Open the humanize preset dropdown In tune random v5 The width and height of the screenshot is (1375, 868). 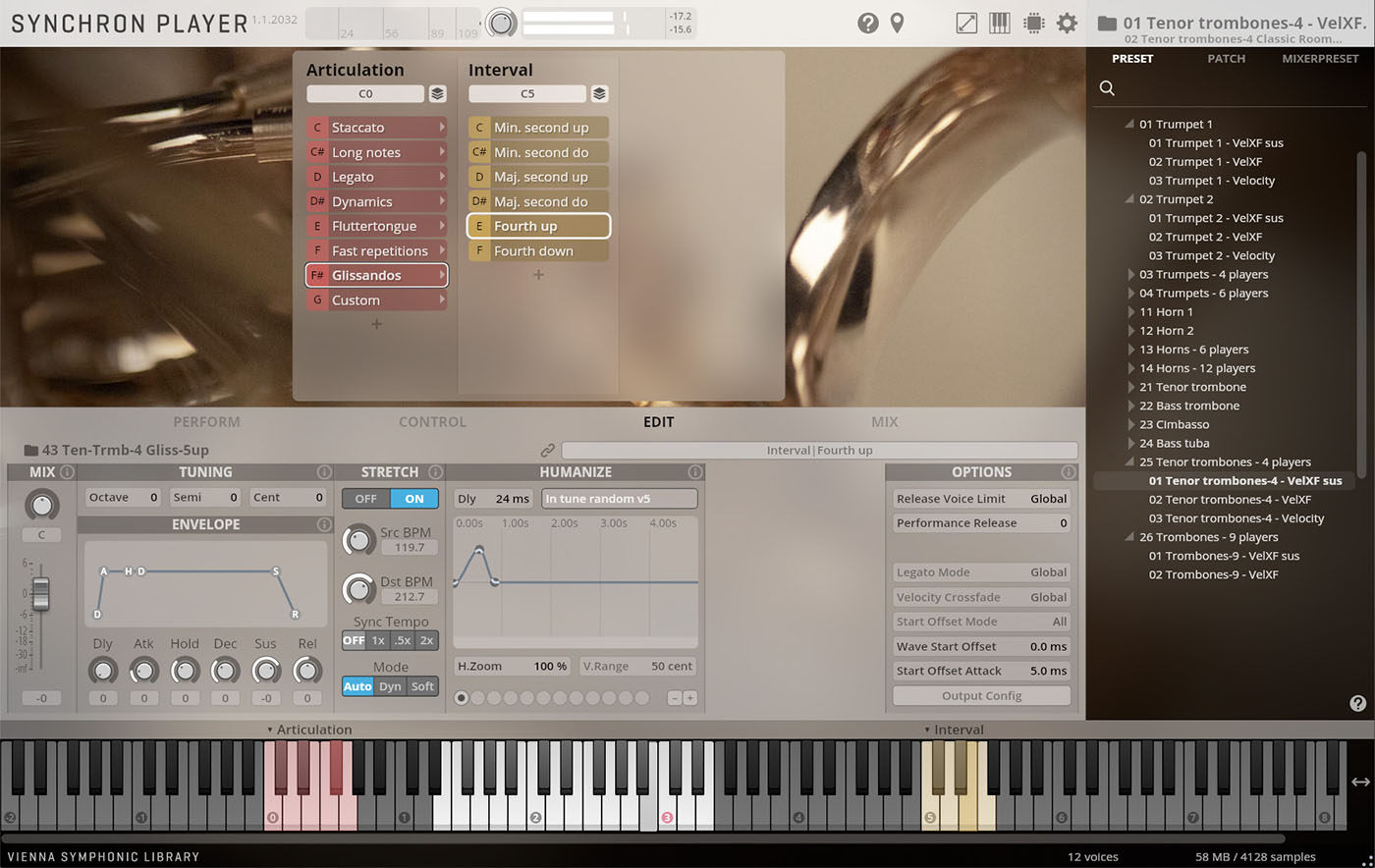pyautogui.click(x=620, y=499)
